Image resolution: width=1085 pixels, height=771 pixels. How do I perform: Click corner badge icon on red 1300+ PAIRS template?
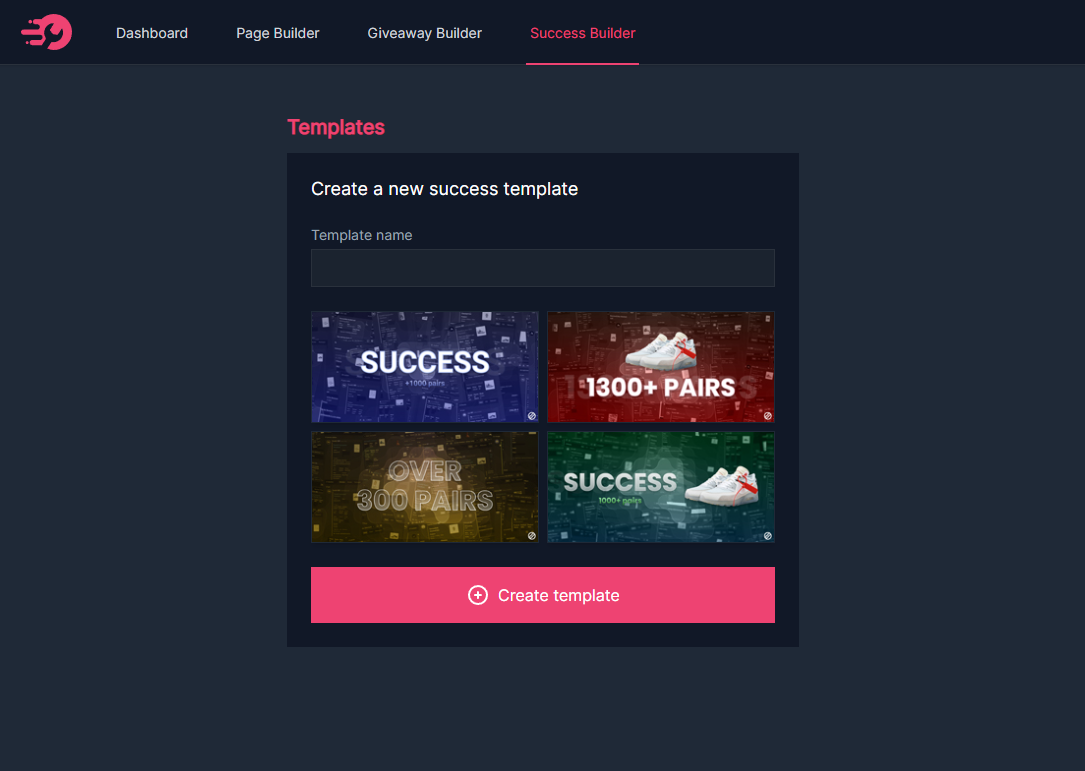coord(767,416)
